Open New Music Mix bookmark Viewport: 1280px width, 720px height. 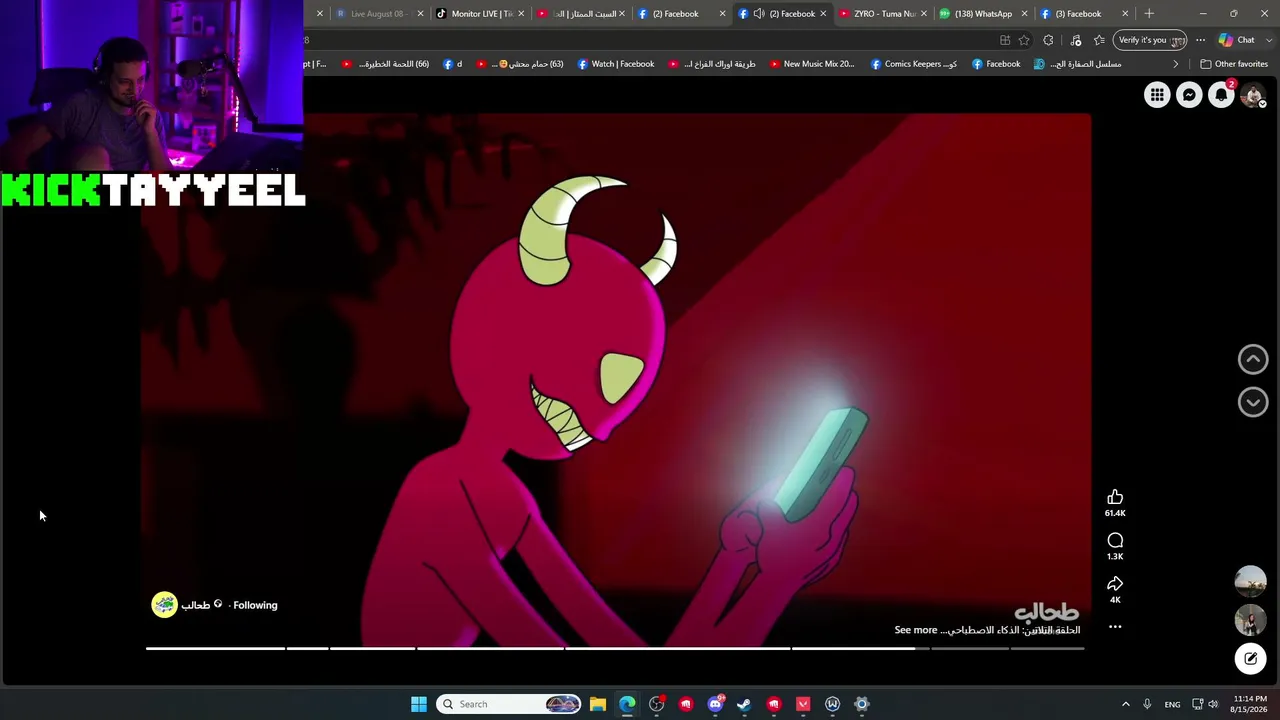(x=812, y=64)
